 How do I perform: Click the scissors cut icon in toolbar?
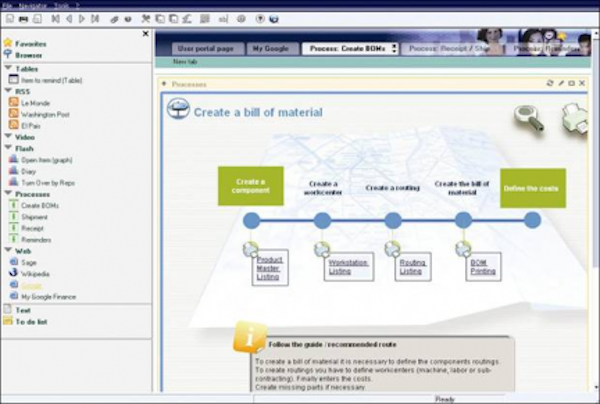(145, 19)
